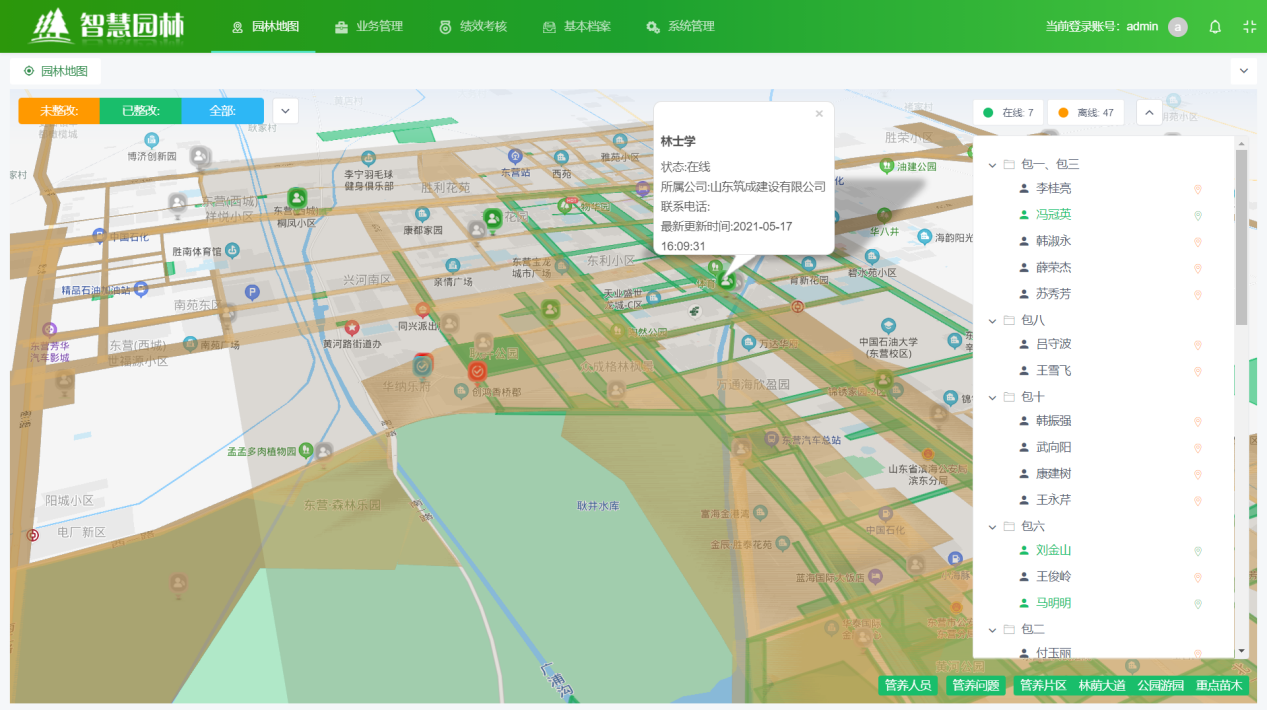
Task: Click location pin beside 韩振强
Action: click(x=1198, y=421)
